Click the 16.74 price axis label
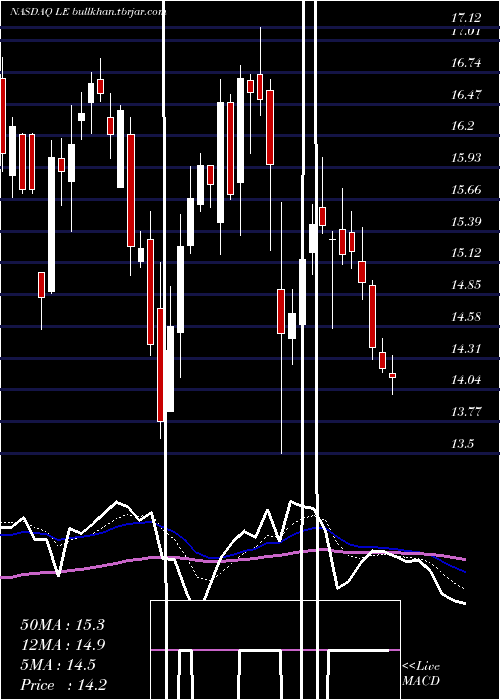The height and width of the screenshot is (700, 500). click(466, 63)
